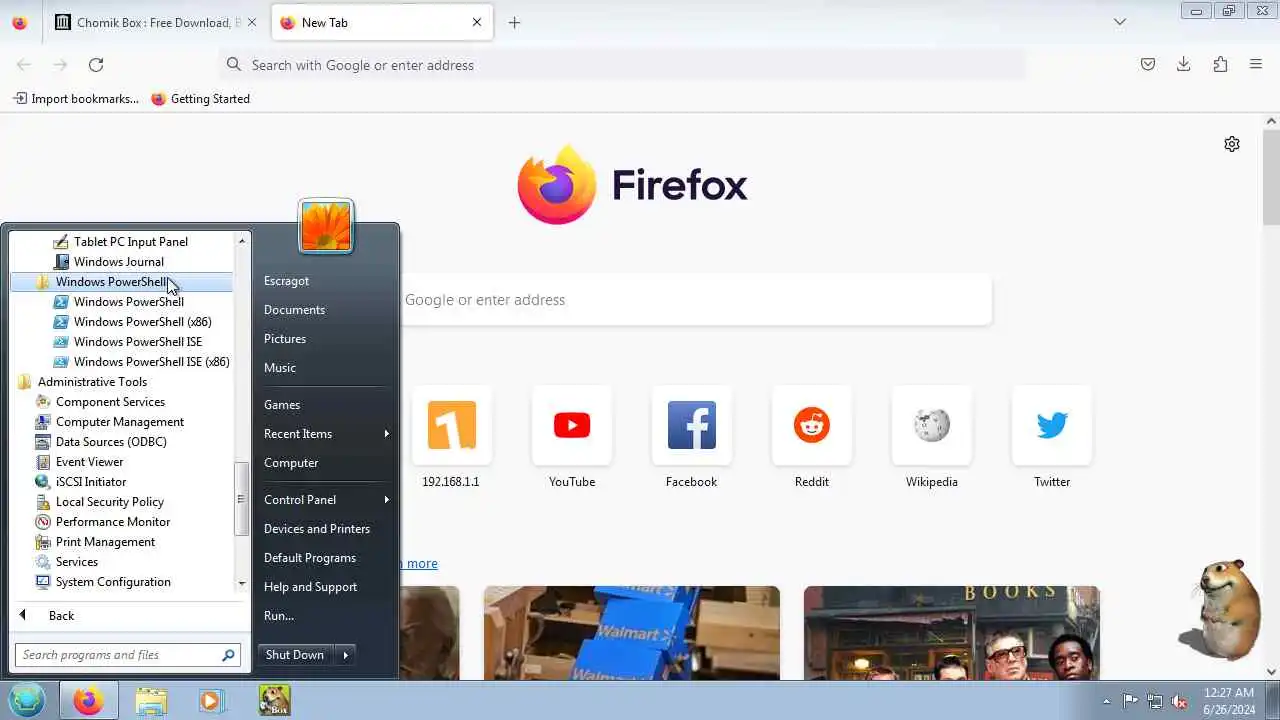Viewport: 1280px width, 720px height.
Task: Open Local Security Policy
Action: point(109,502)
